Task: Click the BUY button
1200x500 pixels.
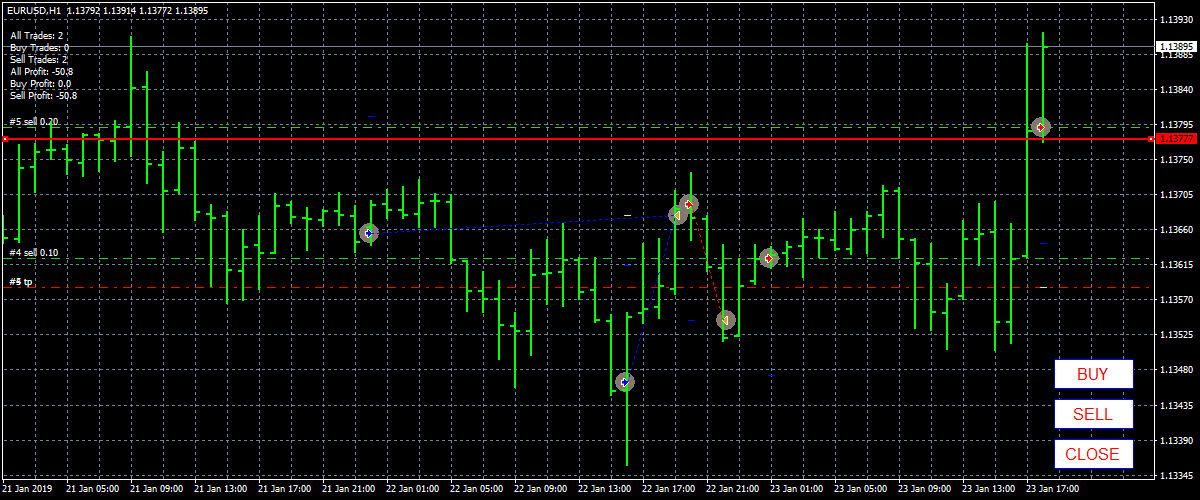Action: [x=1093, y=374]
